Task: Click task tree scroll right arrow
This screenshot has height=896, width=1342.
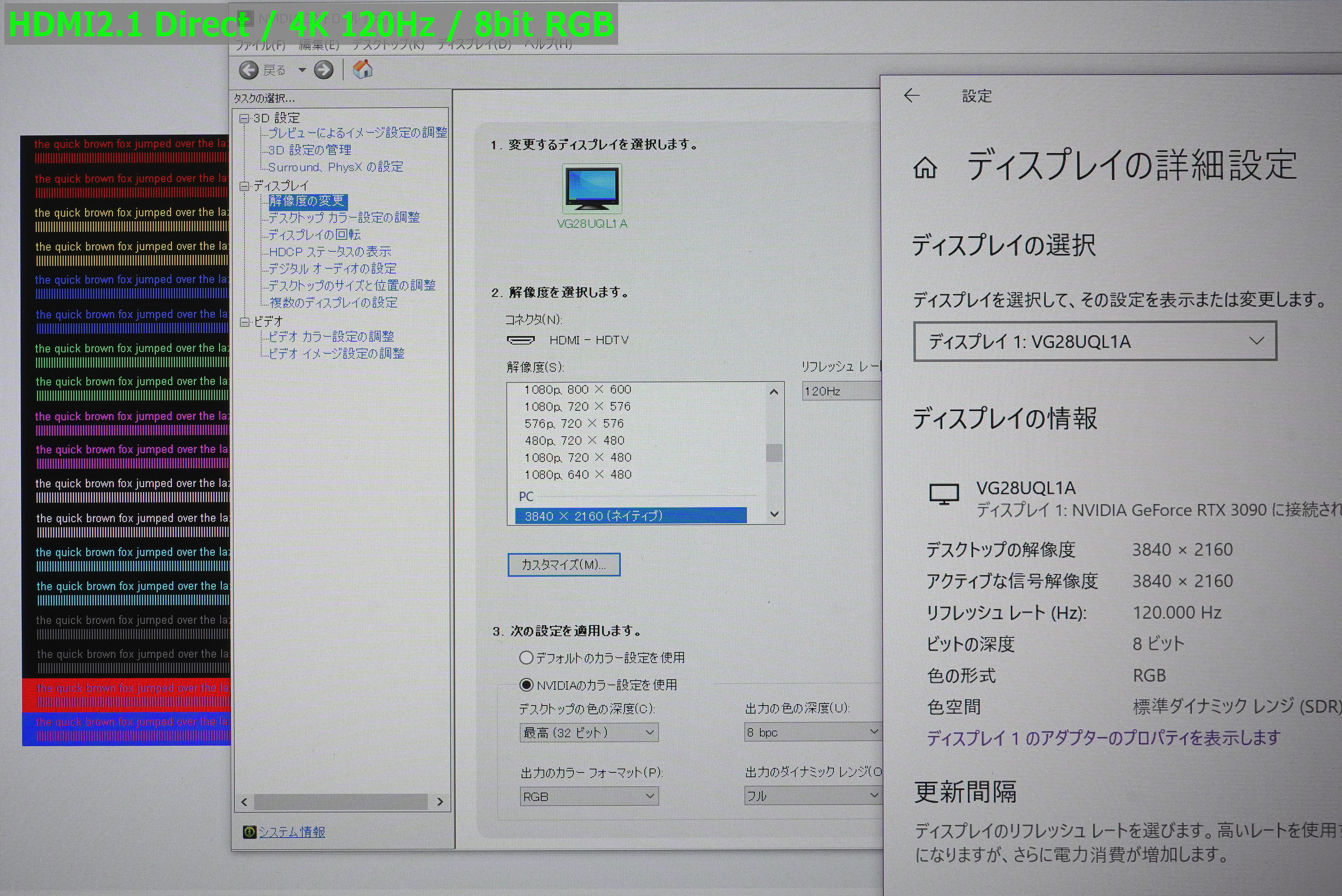Action: [x=440, y=802]
